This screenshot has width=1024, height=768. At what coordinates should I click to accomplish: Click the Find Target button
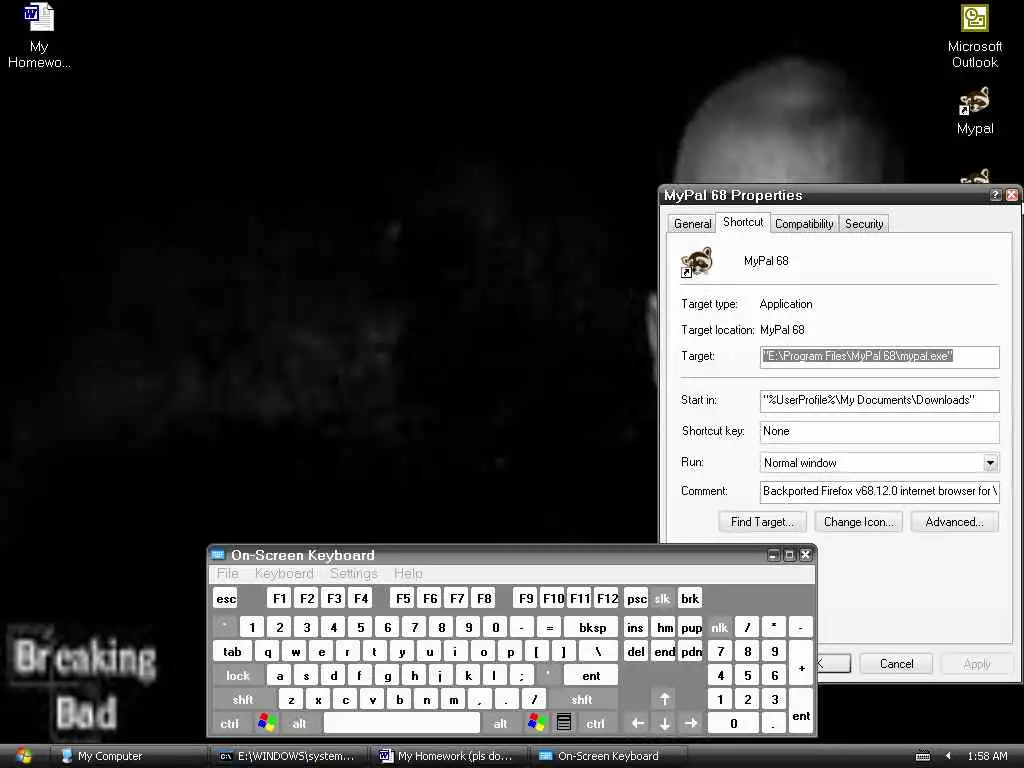coord(762,522)
